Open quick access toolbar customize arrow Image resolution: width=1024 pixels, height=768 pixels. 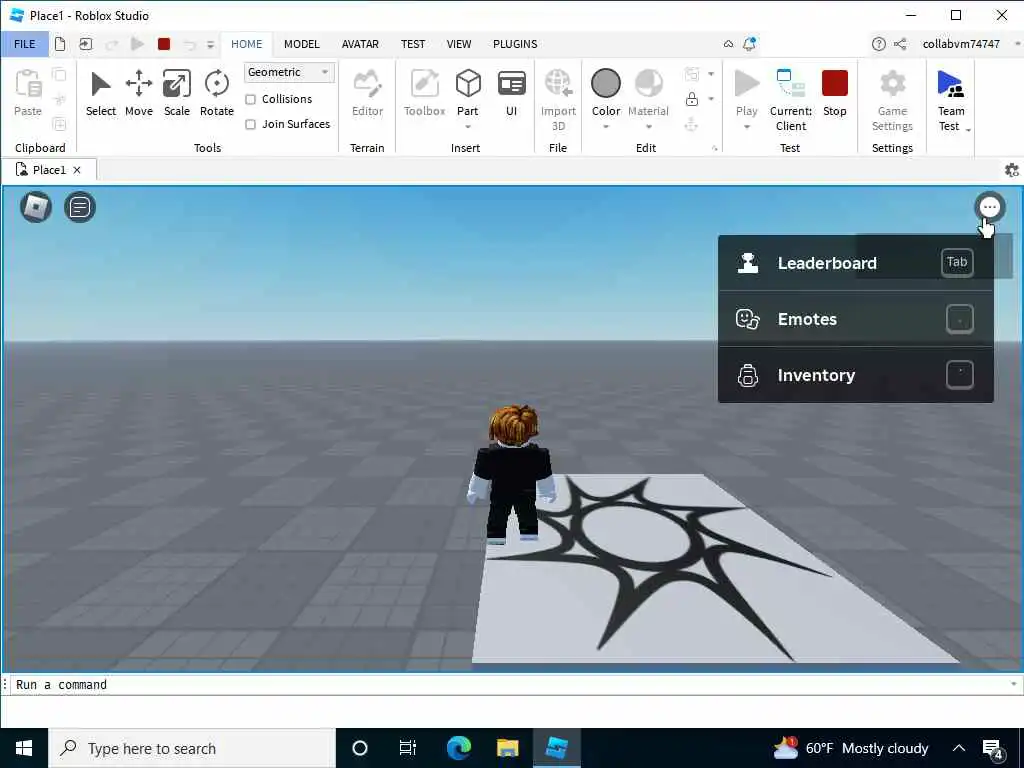[x=210, y=44]
